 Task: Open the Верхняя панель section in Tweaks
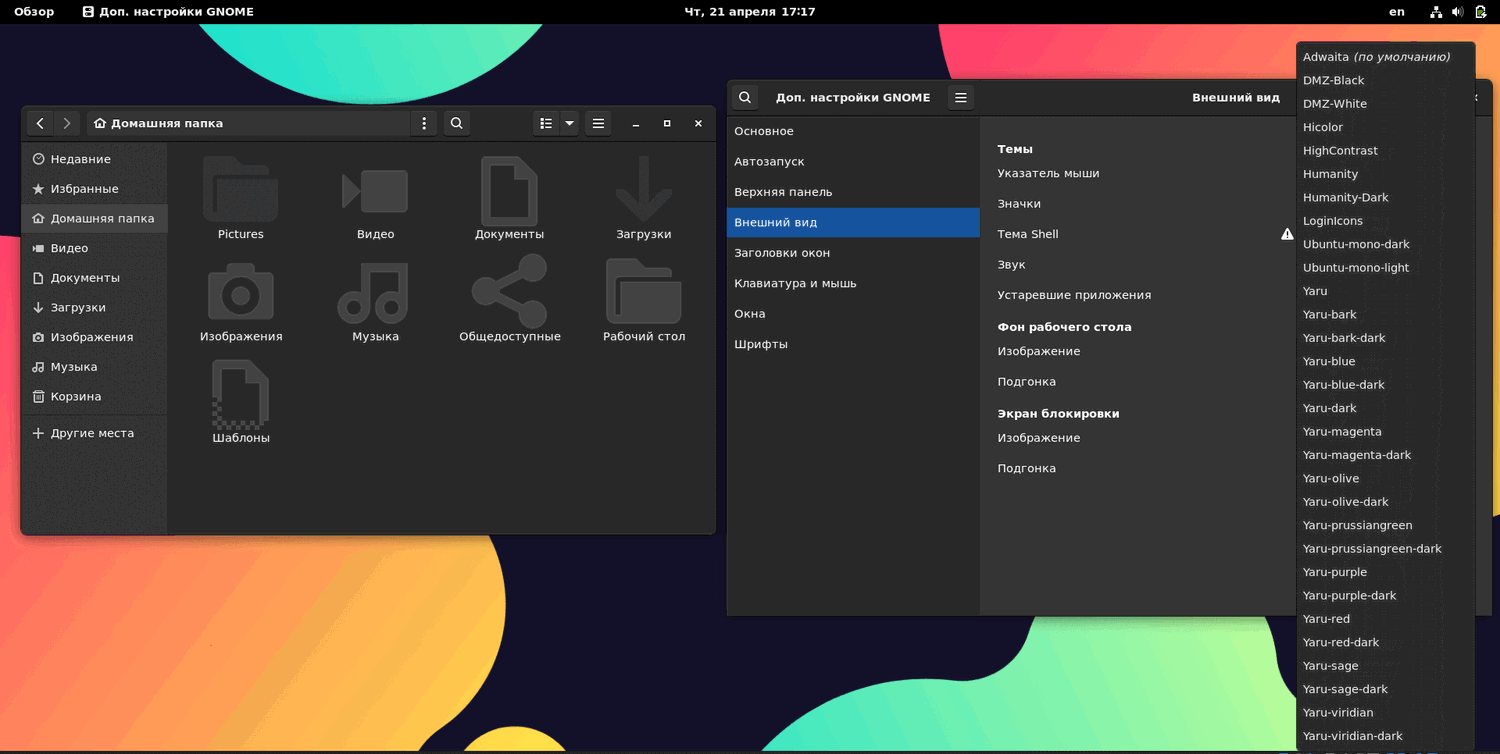point(853,192)
